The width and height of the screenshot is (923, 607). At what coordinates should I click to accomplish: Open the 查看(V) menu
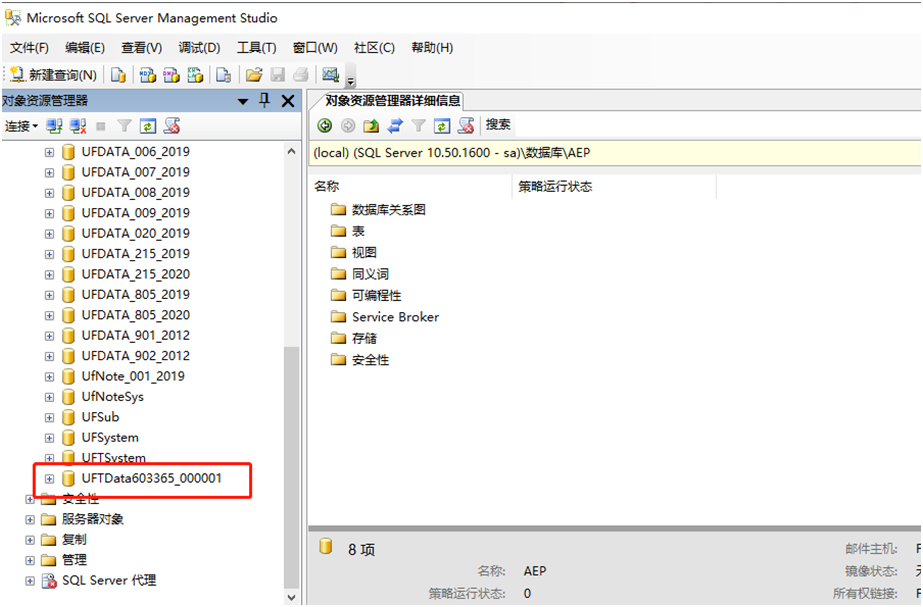click(x=142, y=48)
